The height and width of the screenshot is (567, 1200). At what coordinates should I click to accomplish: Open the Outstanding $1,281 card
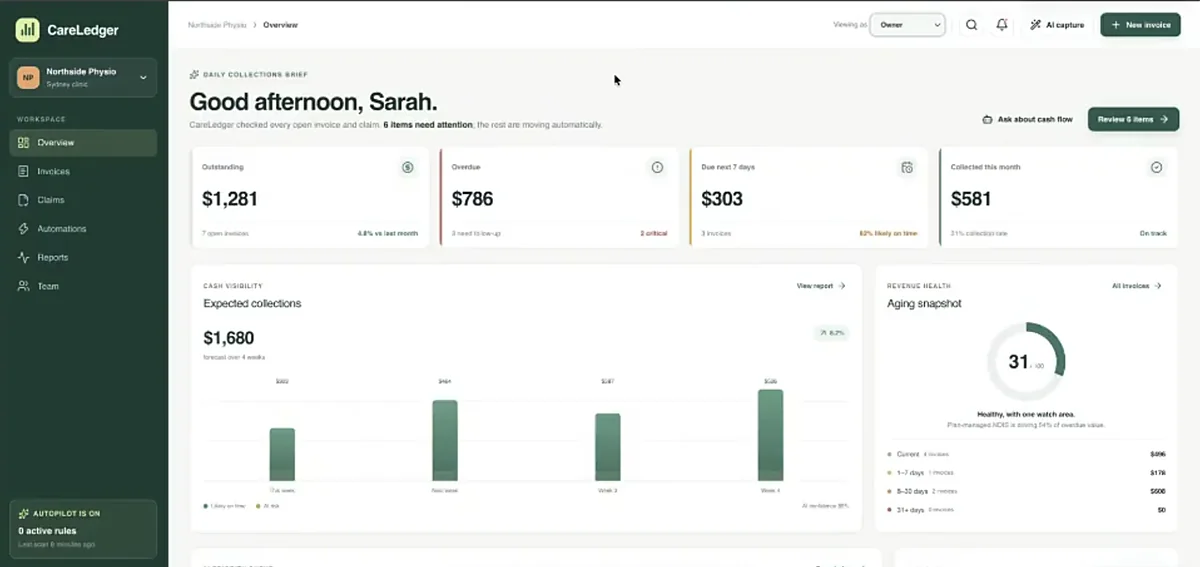tap(309, 198)
